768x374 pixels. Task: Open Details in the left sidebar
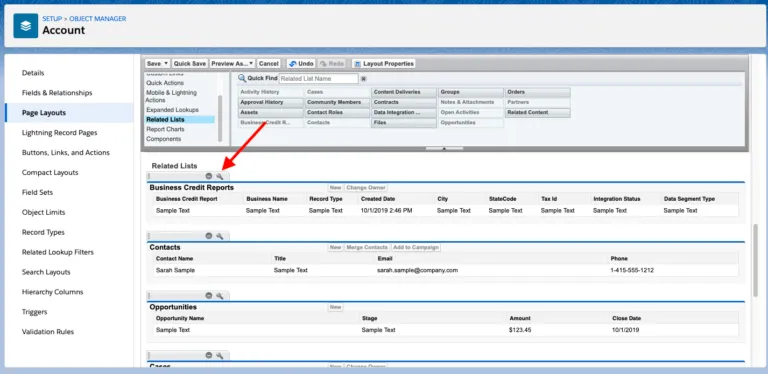33,73
